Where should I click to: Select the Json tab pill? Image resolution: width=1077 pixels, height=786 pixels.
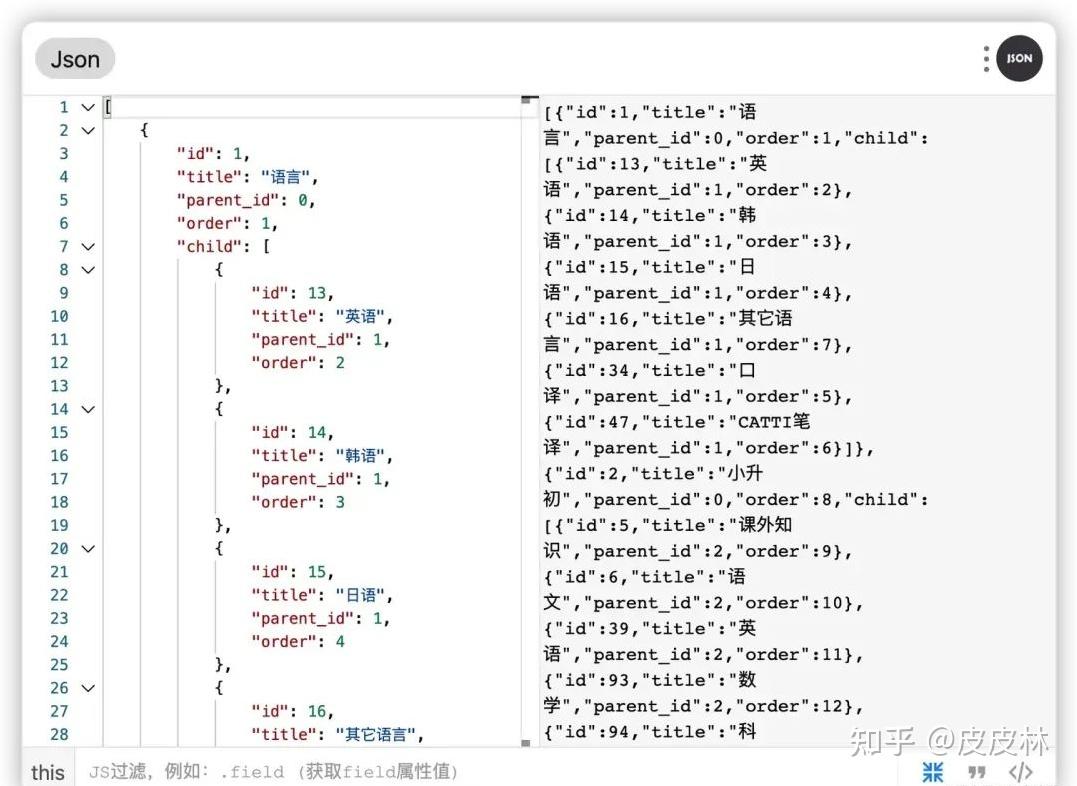tap(75, 59)
